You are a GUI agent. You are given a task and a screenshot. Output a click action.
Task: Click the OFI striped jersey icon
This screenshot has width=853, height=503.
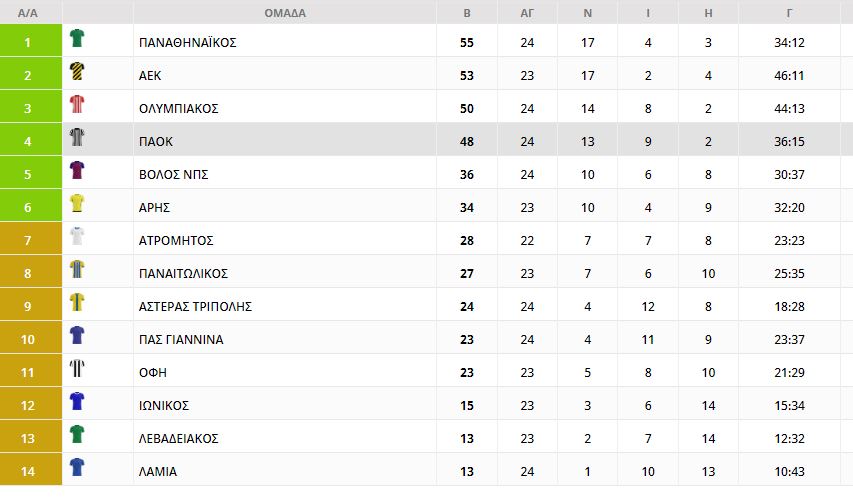tap(77, 369)
